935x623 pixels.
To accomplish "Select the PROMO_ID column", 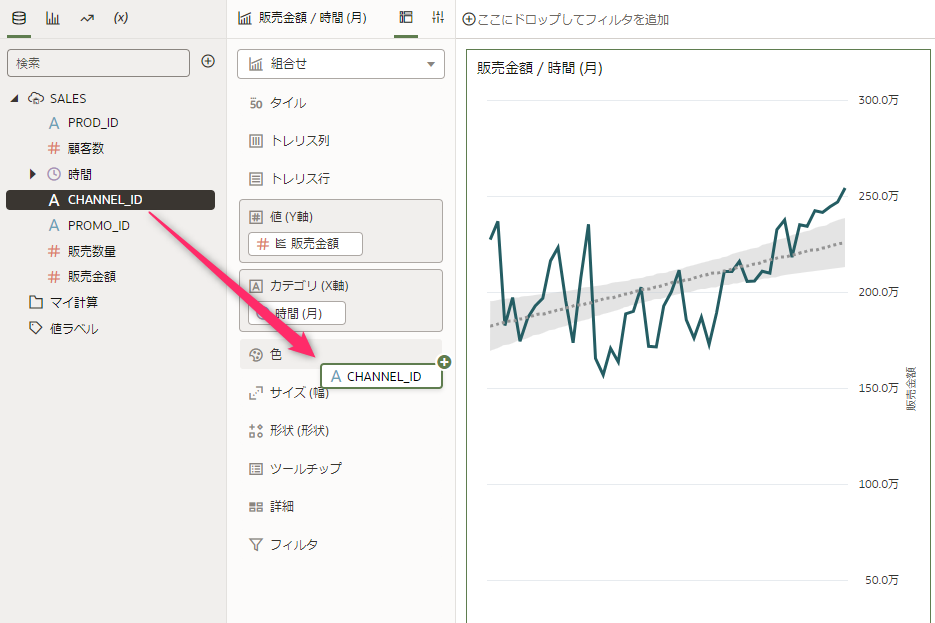I will pyautogui.click(x=98, y=226).
